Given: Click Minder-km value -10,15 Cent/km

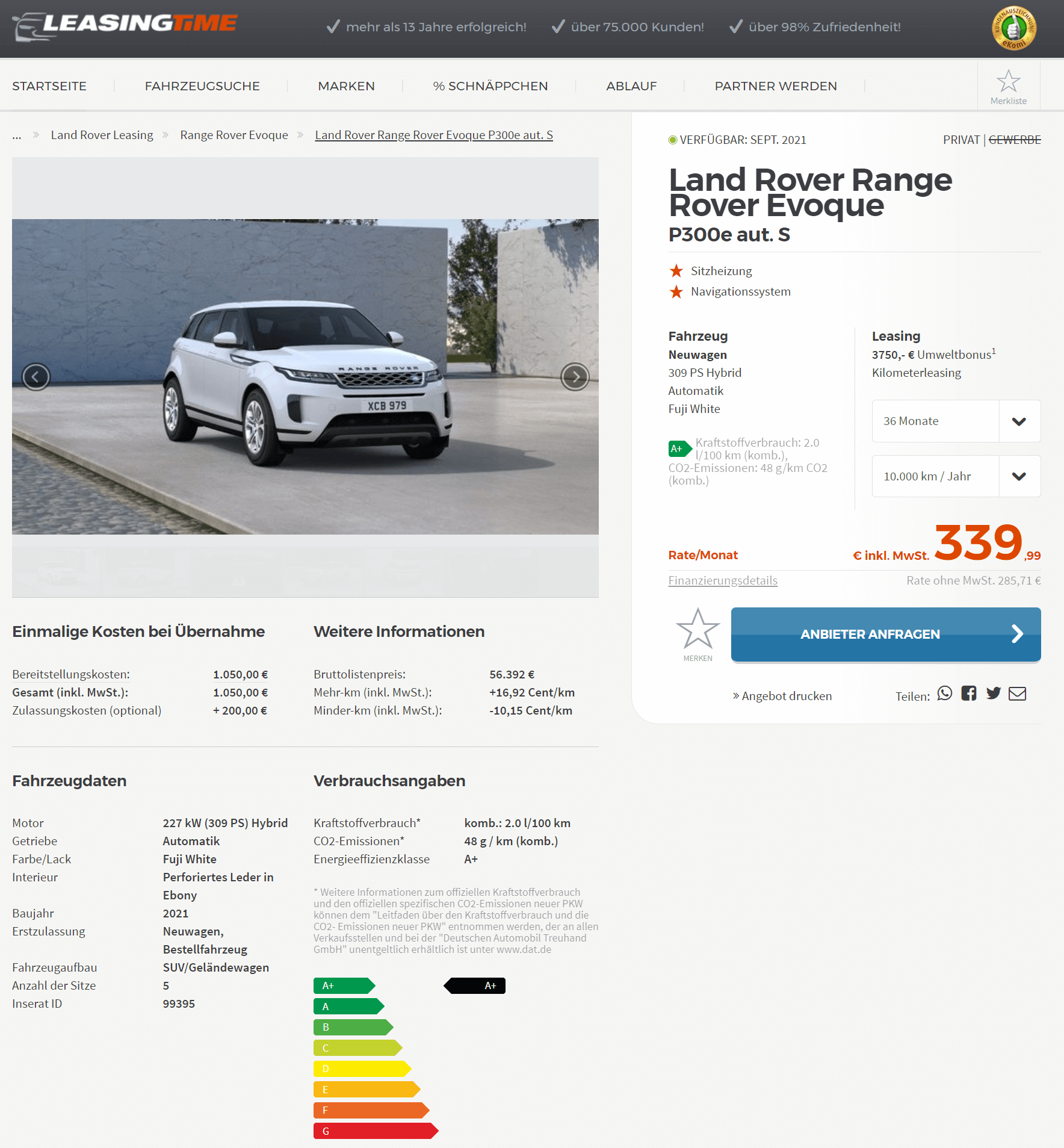Looking at the screenshot, I should coord(531,710).
